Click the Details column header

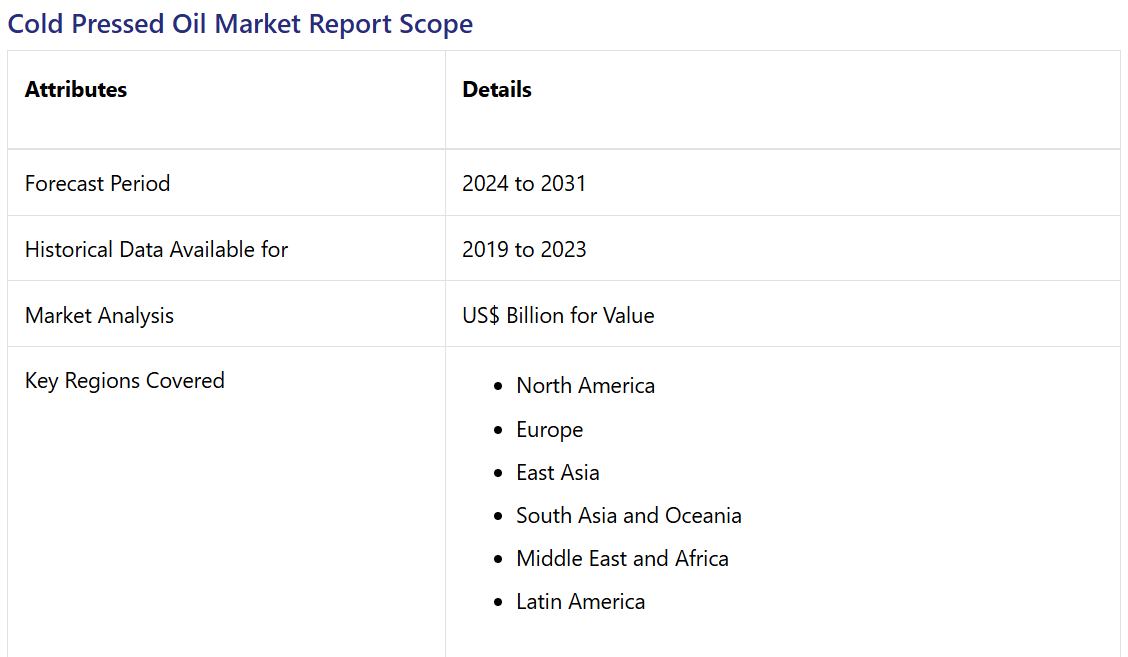tap(496, 90)
